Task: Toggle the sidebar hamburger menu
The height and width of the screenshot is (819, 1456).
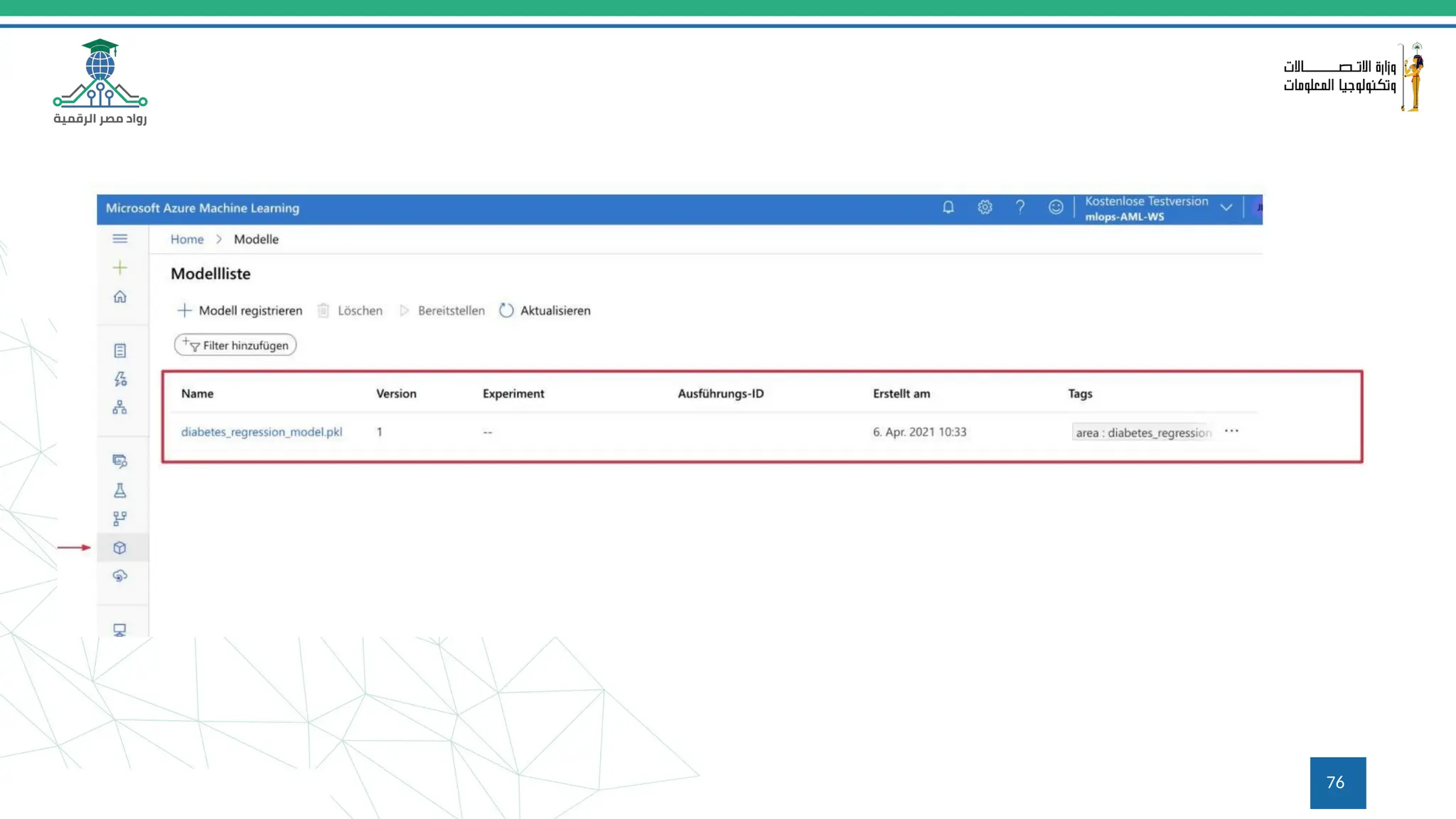Action: [120, 239]
